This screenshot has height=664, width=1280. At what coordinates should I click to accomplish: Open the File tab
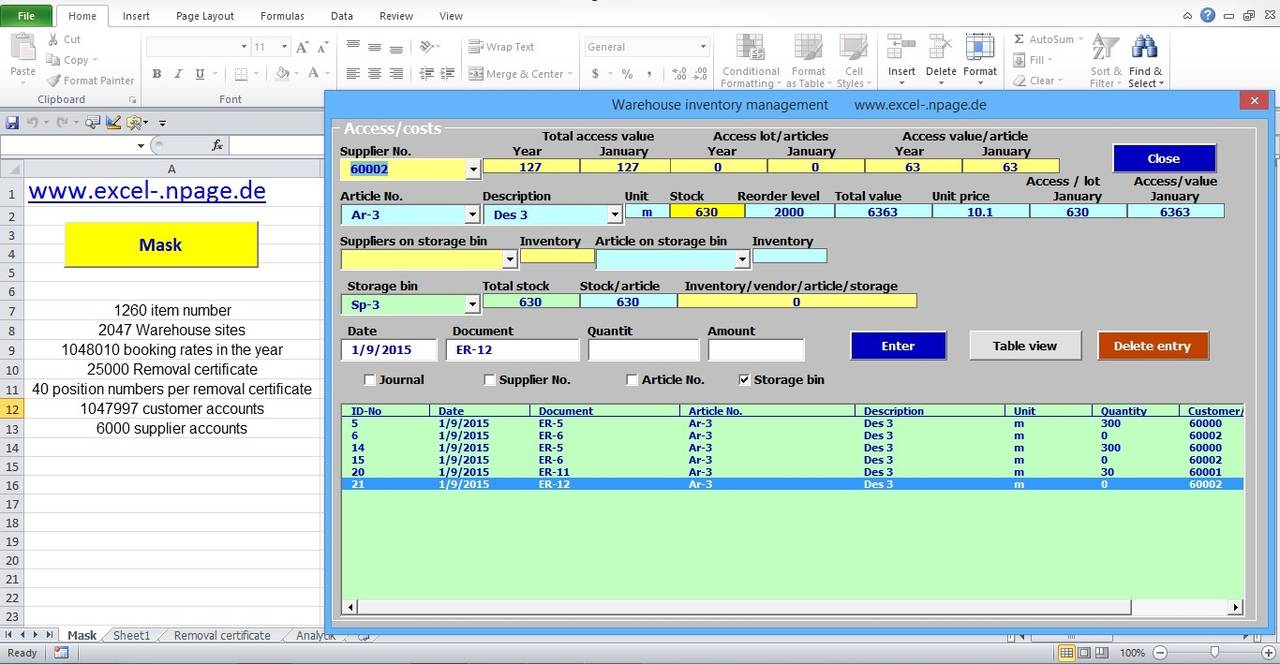coord(26,16)
